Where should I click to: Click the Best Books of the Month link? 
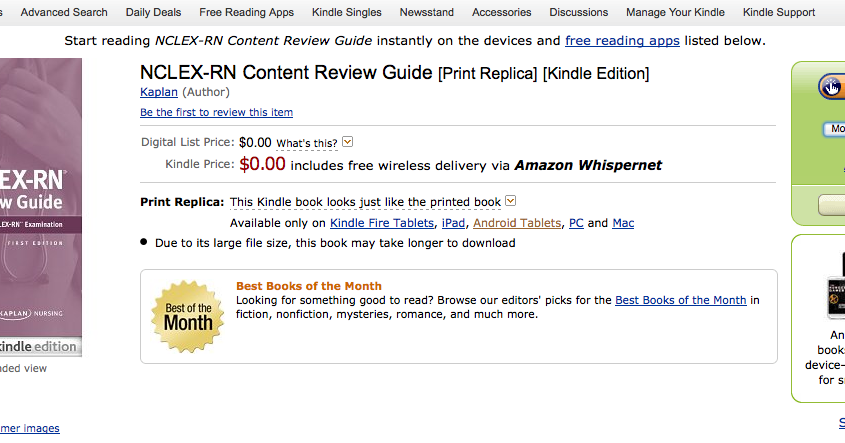tap(680, 300)
